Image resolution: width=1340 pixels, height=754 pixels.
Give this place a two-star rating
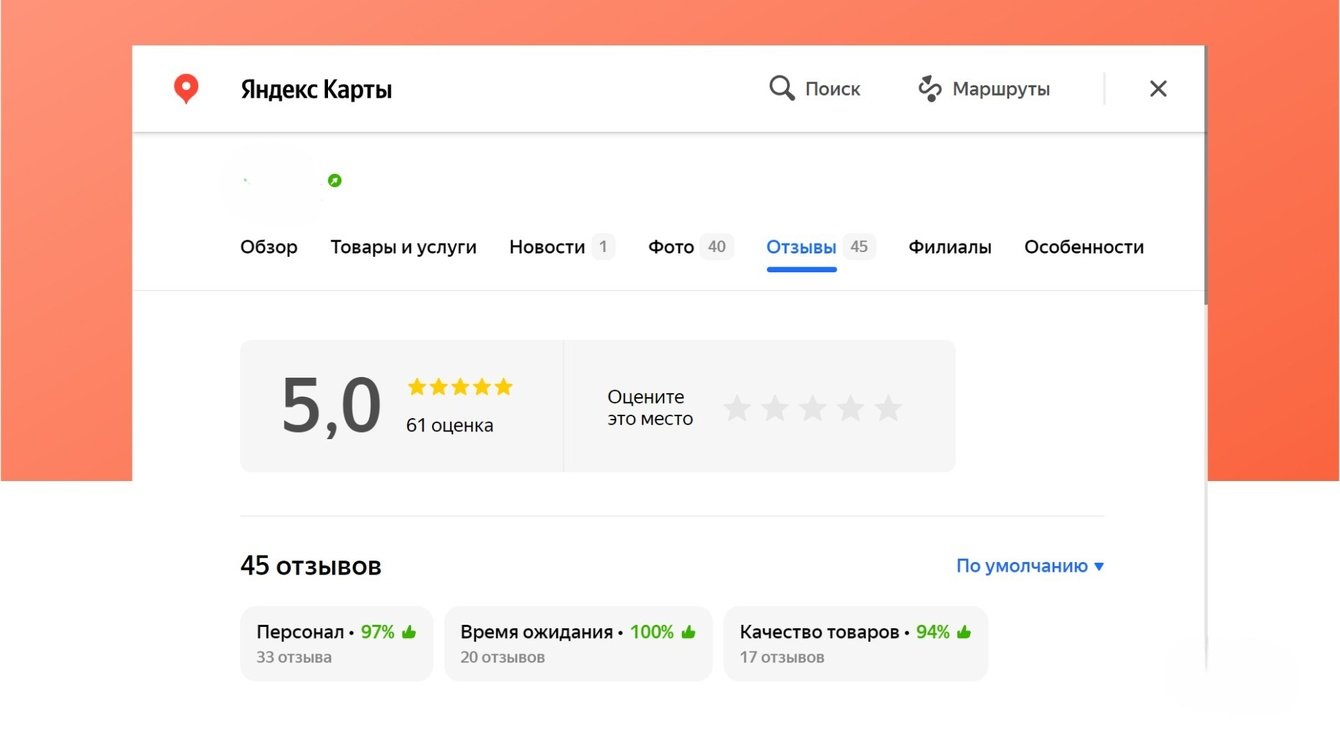[775, 408]
